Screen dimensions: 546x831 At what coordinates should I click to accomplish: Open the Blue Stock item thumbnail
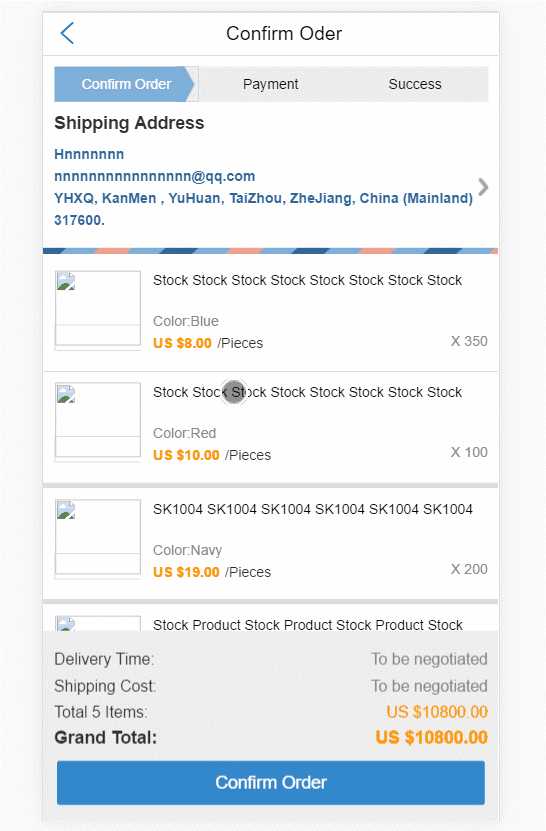point(98,311)
